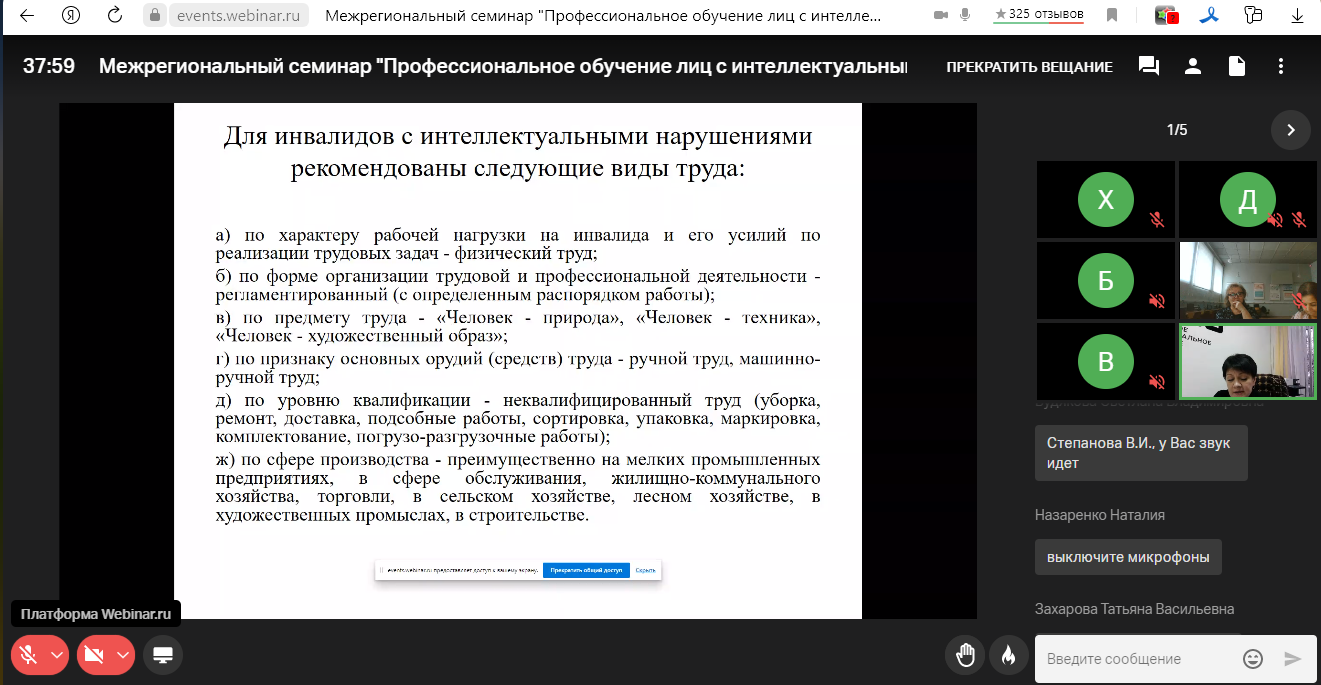Viewport: 1321px width, 685px height.
Task: Open the emoji picker in message box
Action: point(1253,658)
